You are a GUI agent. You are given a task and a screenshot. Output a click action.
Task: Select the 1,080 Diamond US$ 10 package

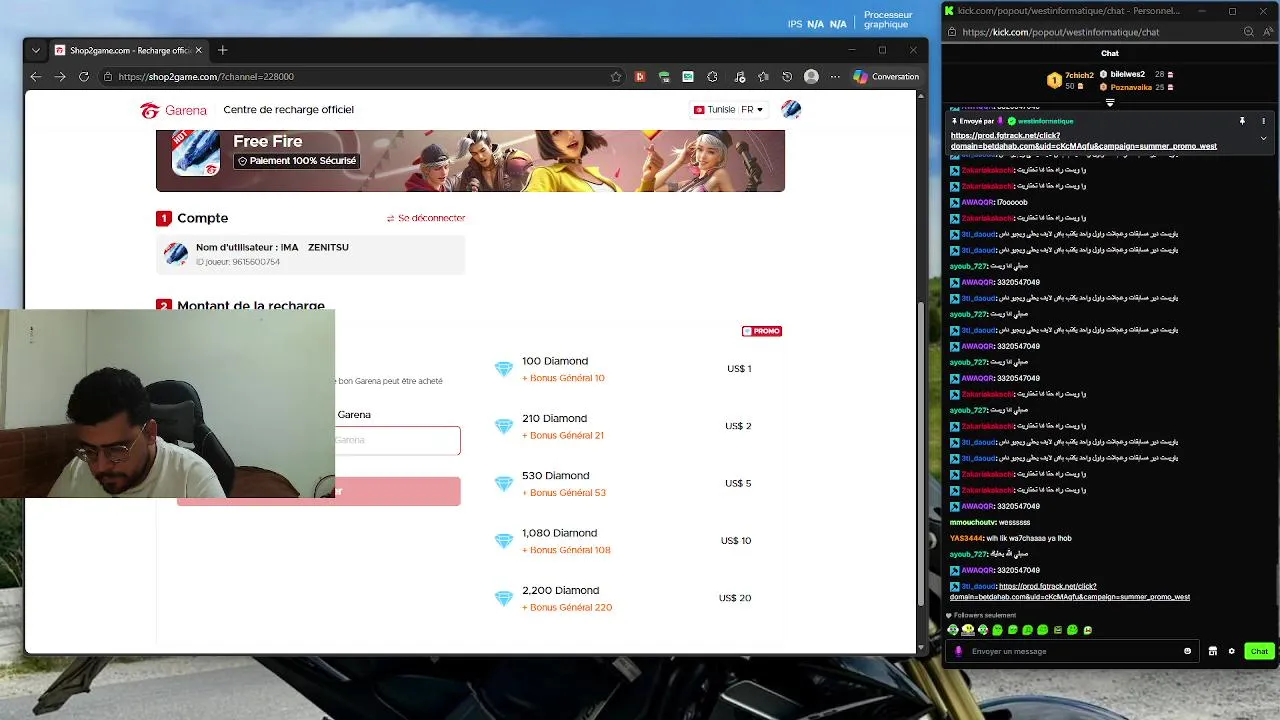point(636,541)
